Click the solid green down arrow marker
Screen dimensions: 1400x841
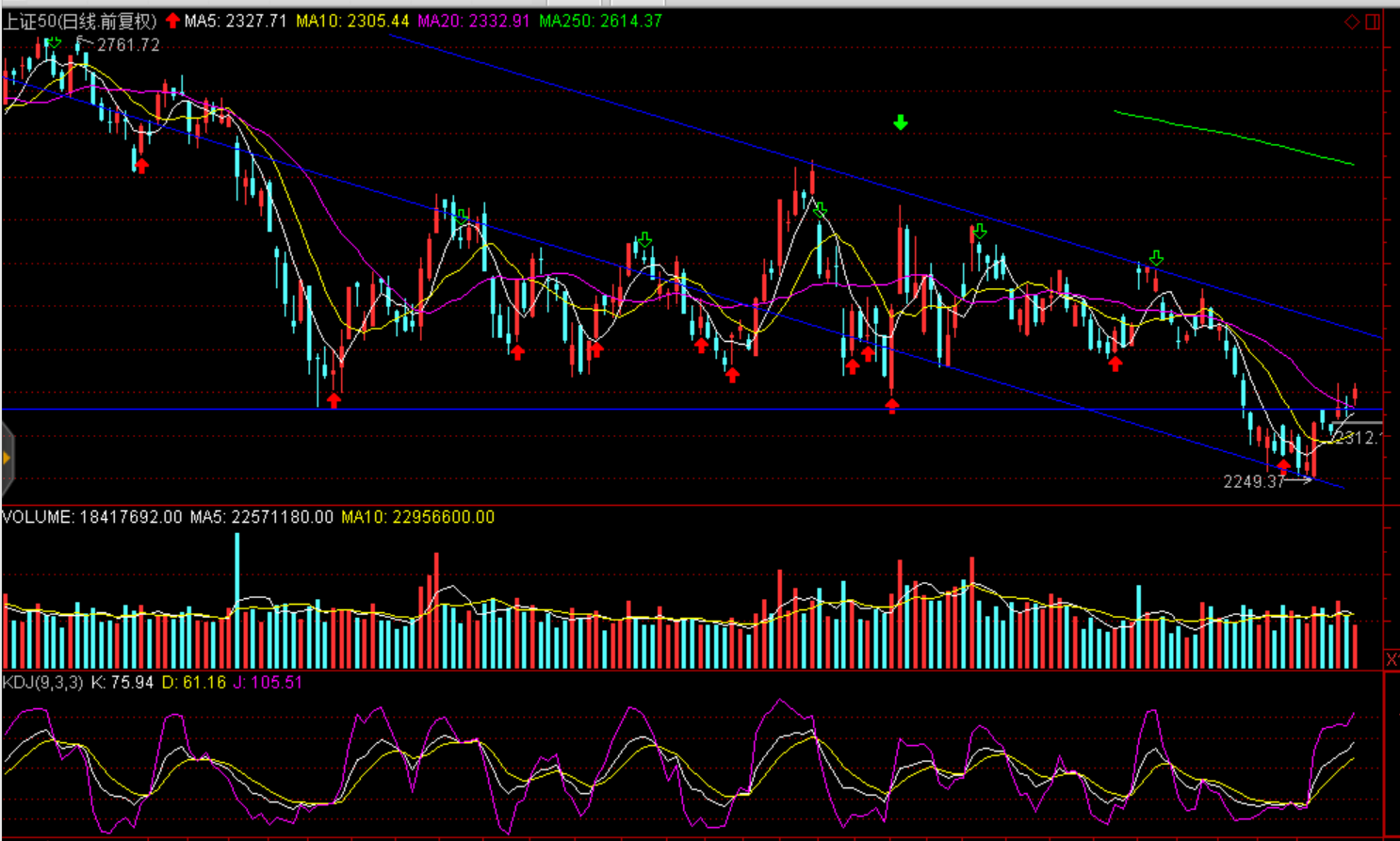pyautogui.click(x=901, y=122)
